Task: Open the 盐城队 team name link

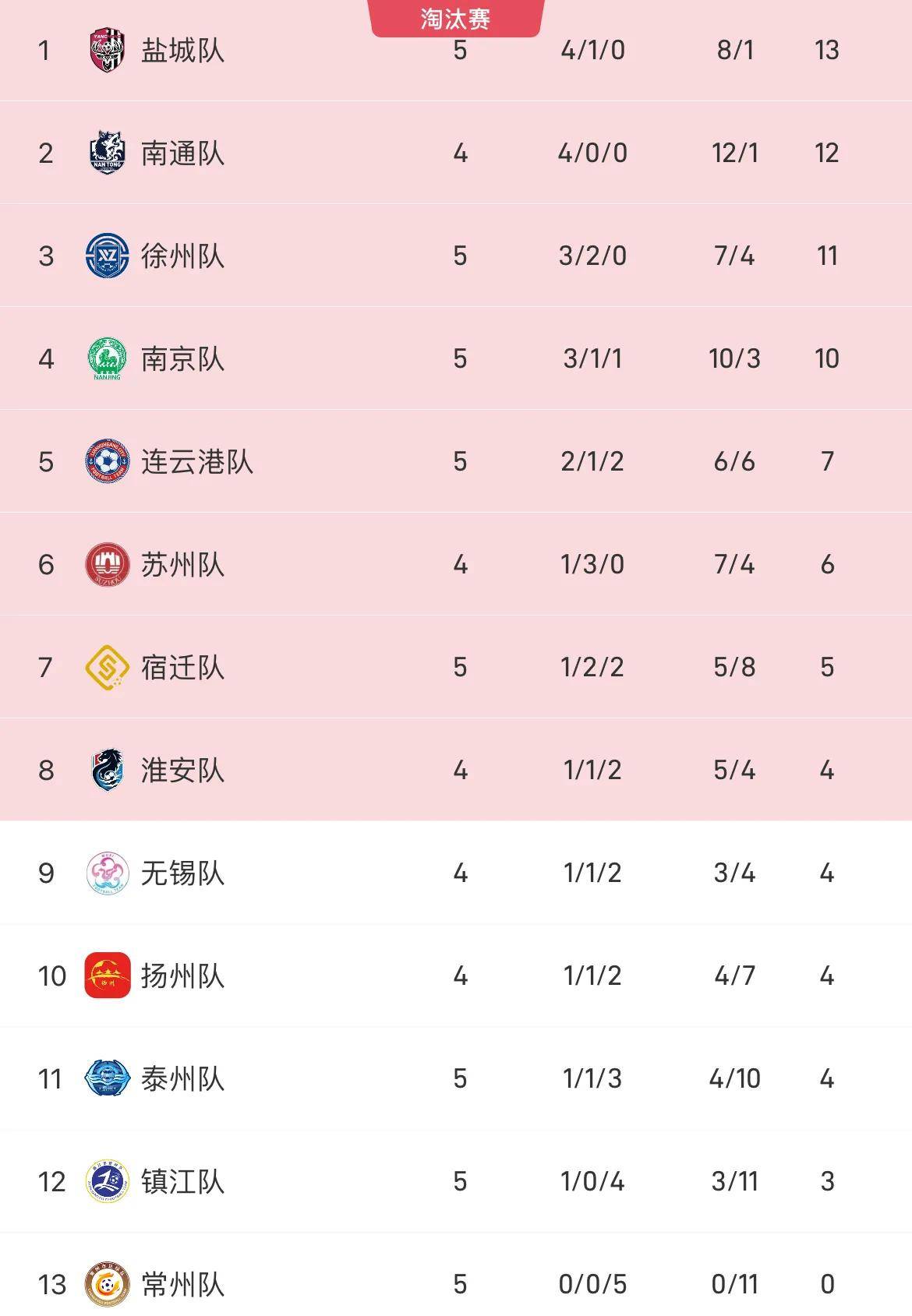Action: 182,51
